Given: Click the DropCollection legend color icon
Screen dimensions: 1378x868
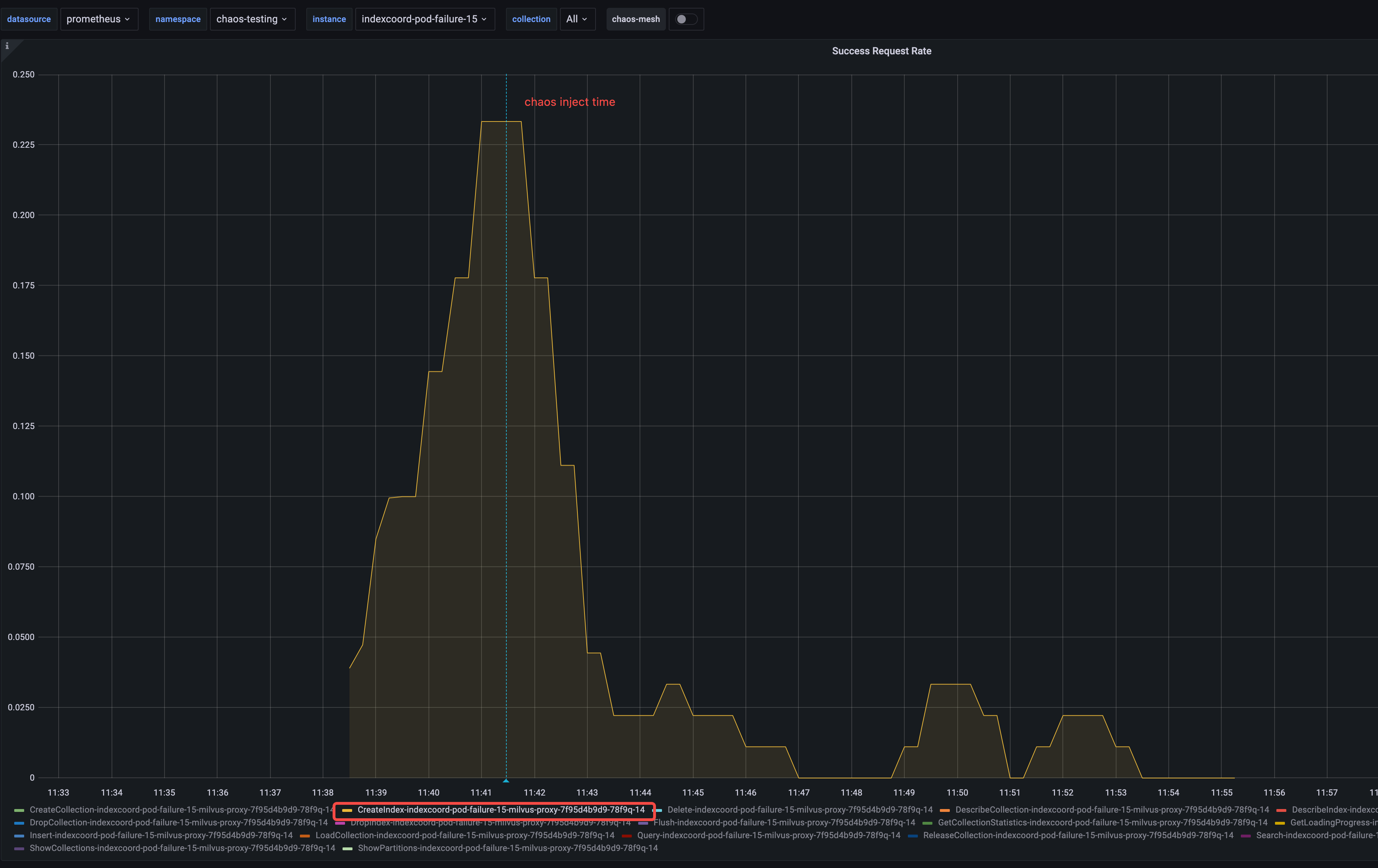Looking at the screenshot, I should point(19,823).
